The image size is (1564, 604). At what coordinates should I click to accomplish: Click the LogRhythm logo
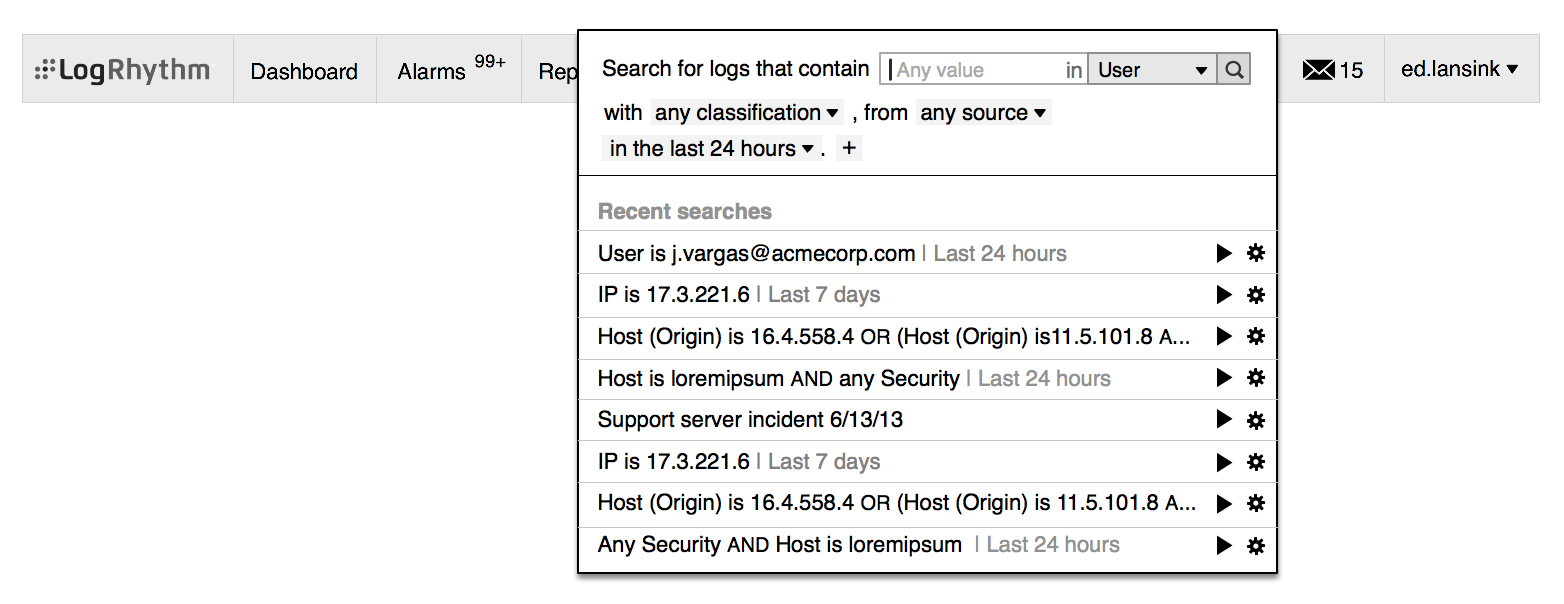(x=123, y=70)
